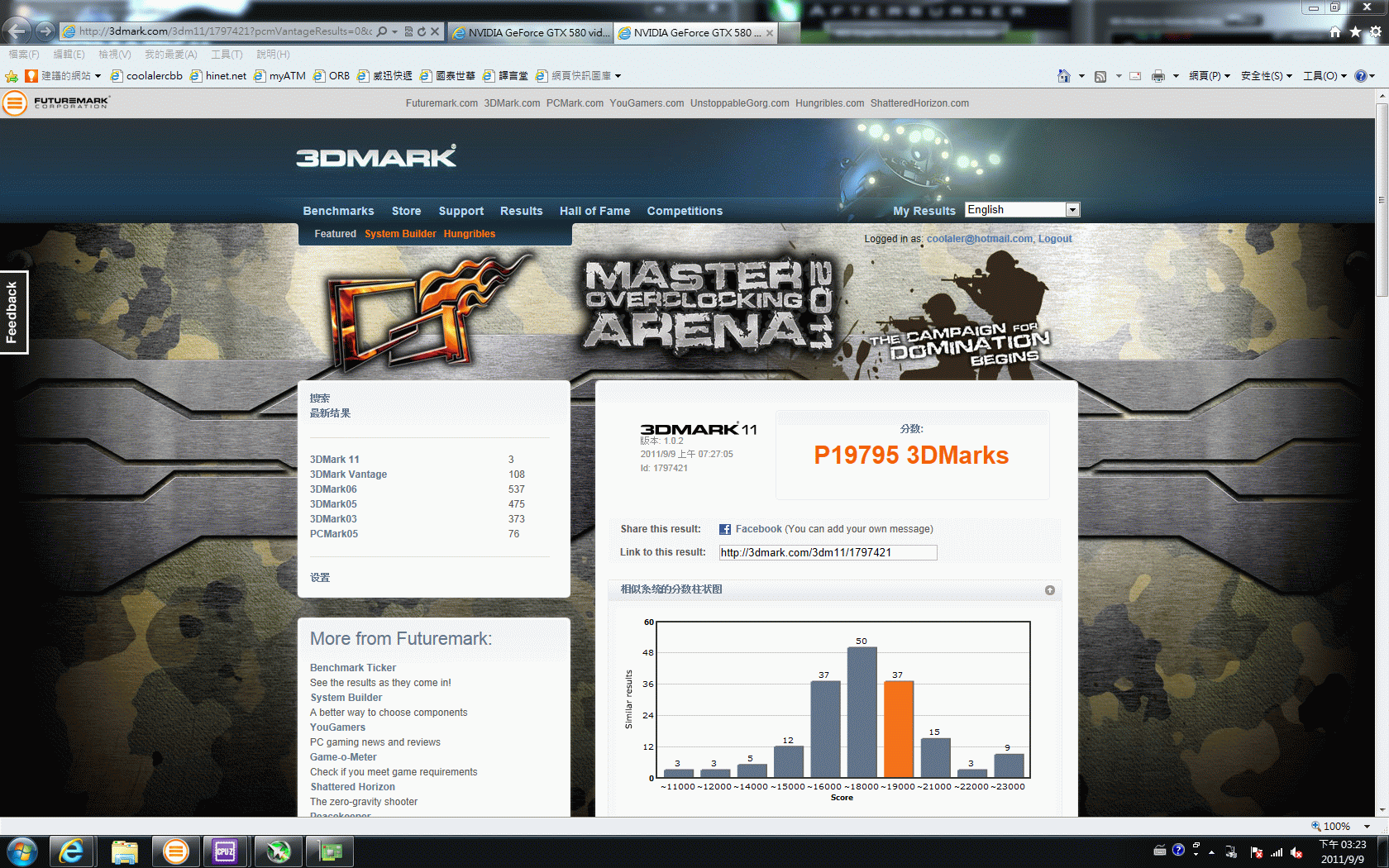Open the Futuremark orange app in taskbar
Image resolution: width=1389 pixels, height=868 pixels.
coord(175,851)
